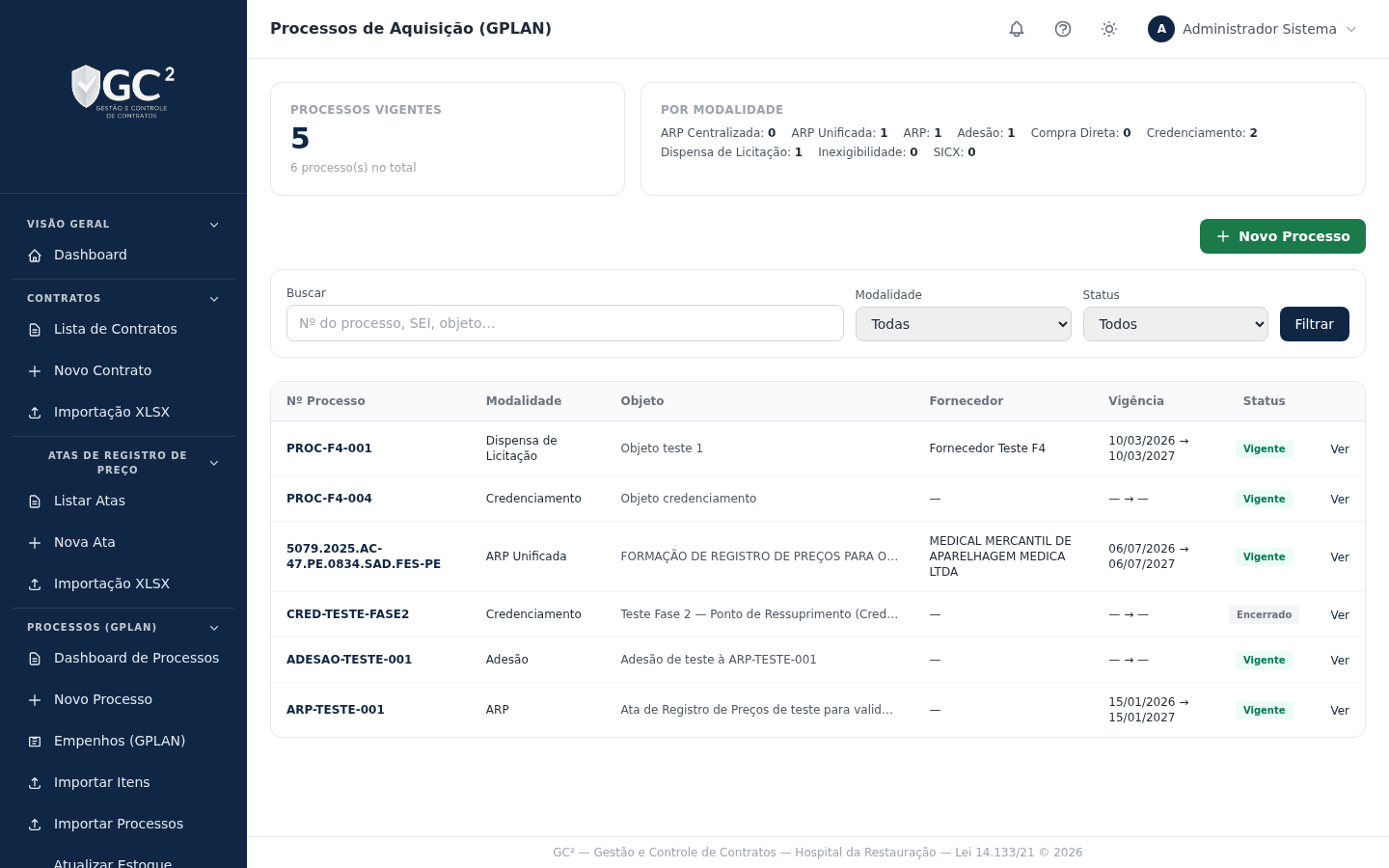Click the Importar Itens upload icon

point(35,783)
